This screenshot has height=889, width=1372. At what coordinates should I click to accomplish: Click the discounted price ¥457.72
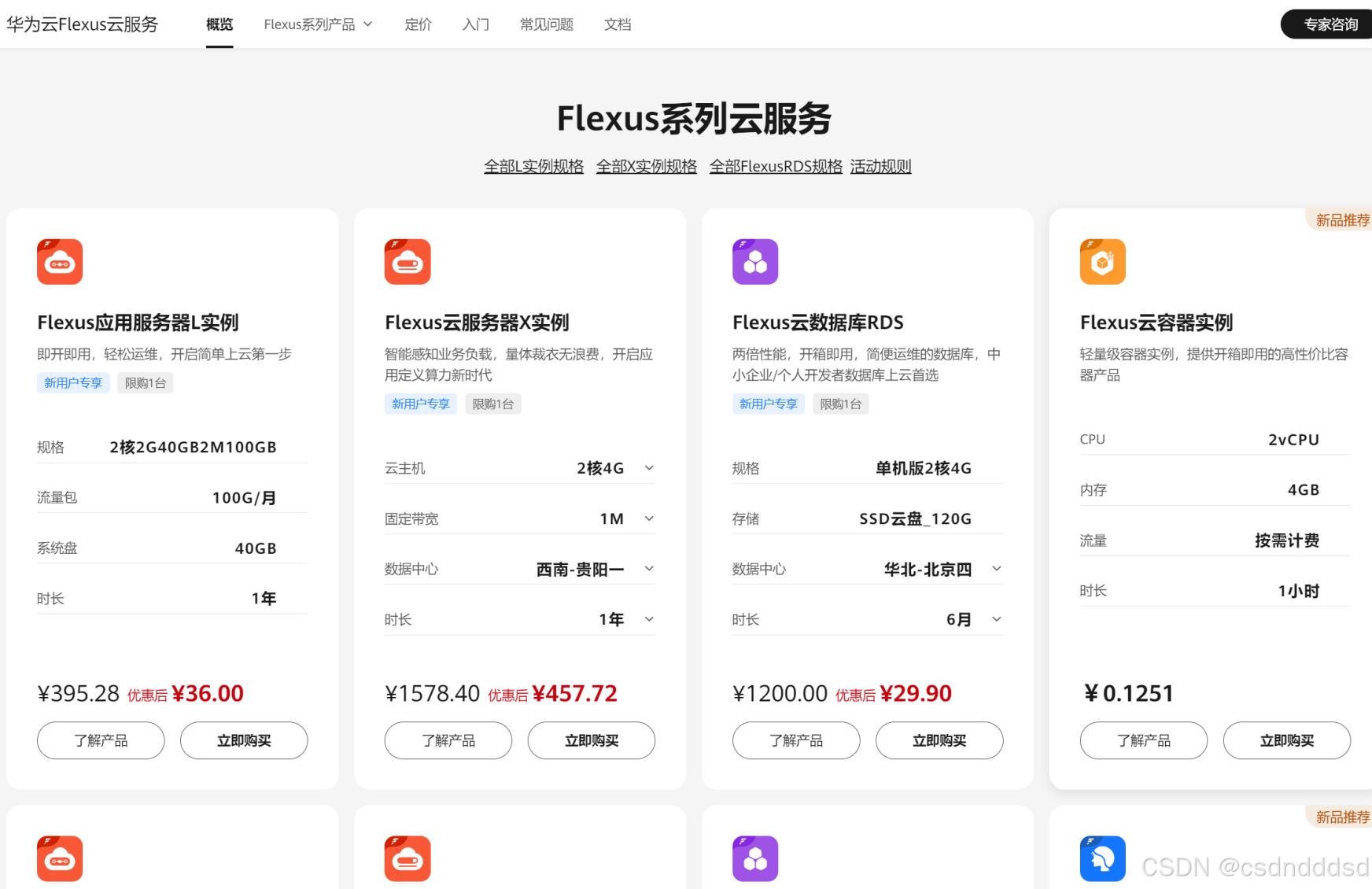[x=575, y=693]
